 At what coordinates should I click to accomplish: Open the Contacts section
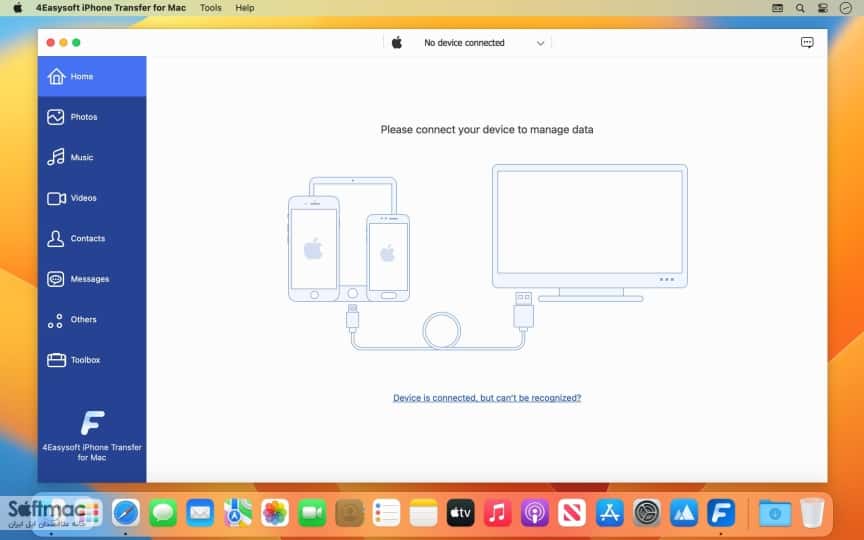92,239
